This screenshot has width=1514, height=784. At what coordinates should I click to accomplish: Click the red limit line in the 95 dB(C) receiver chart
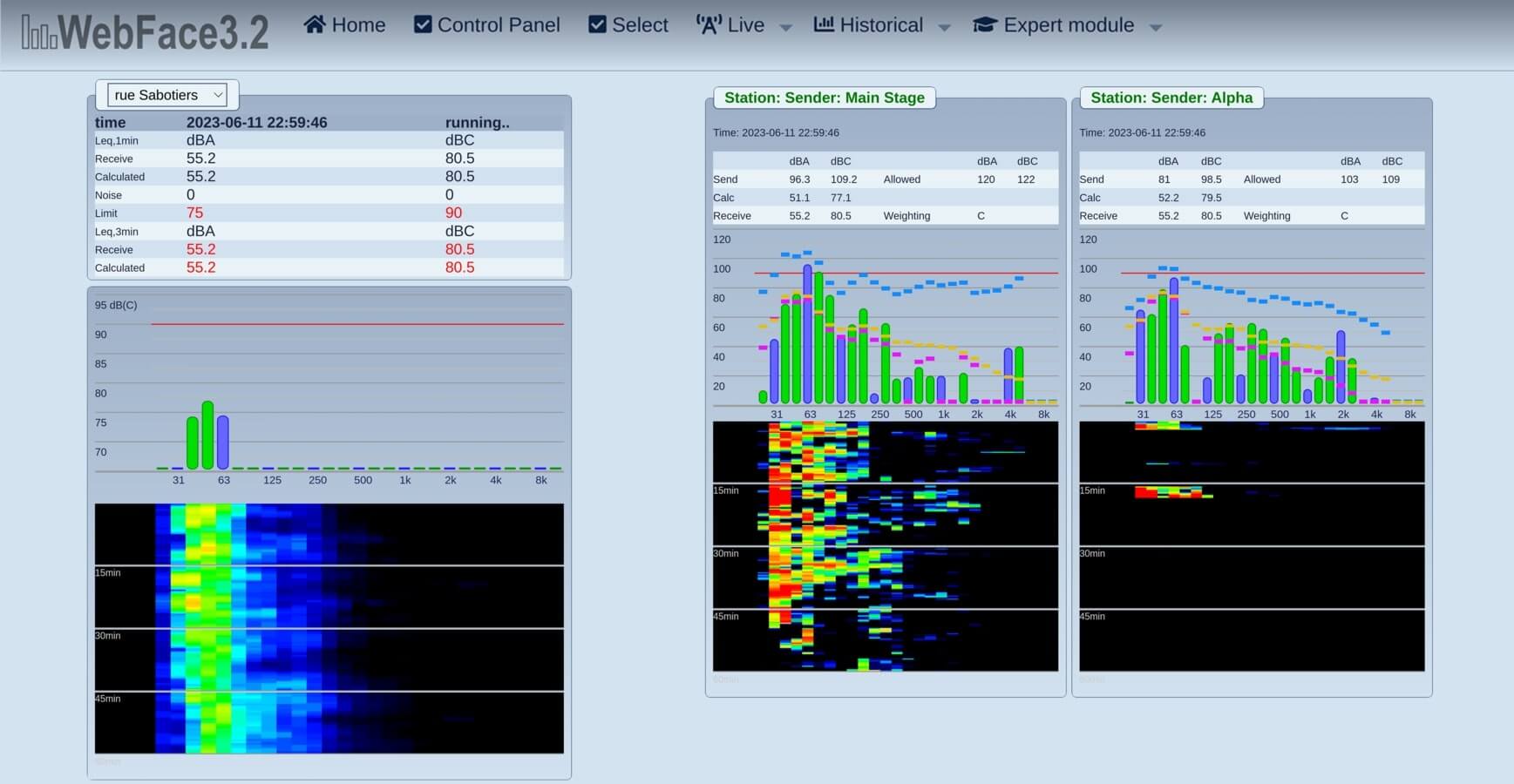tap(357, 324)
